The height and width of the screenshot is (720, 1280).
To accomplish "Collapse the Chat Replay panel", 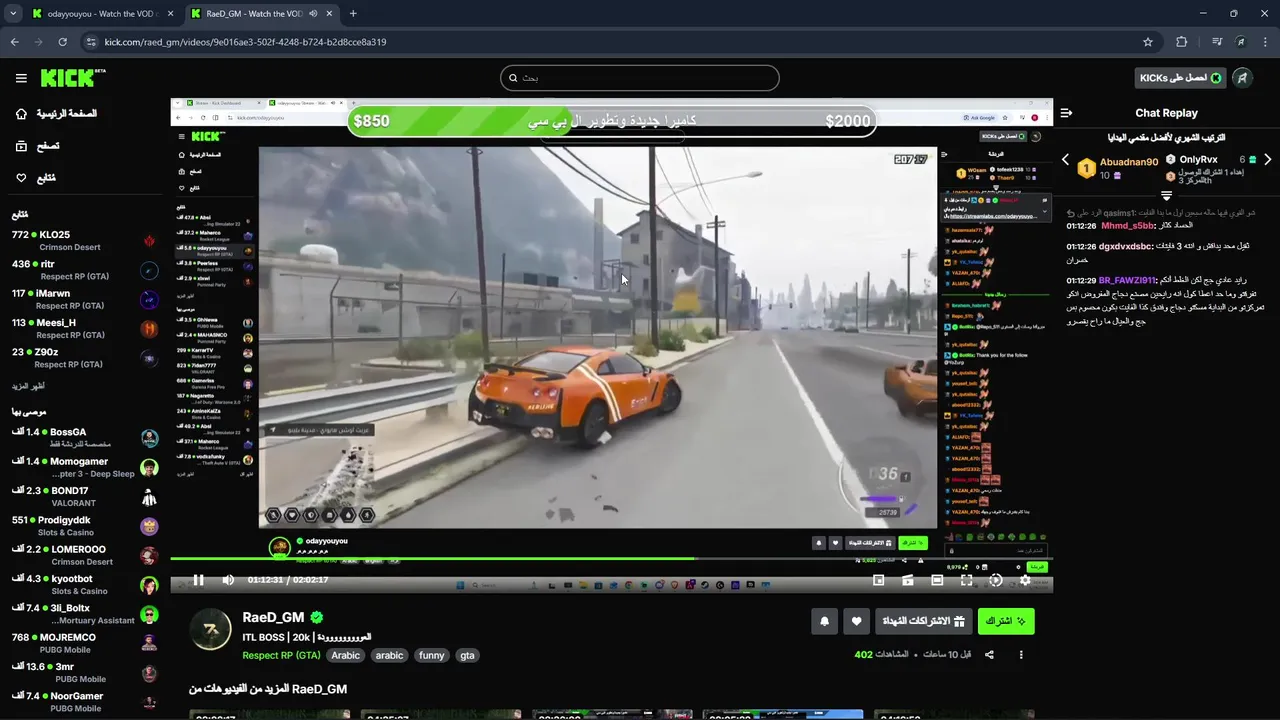I will point(1066,113).
